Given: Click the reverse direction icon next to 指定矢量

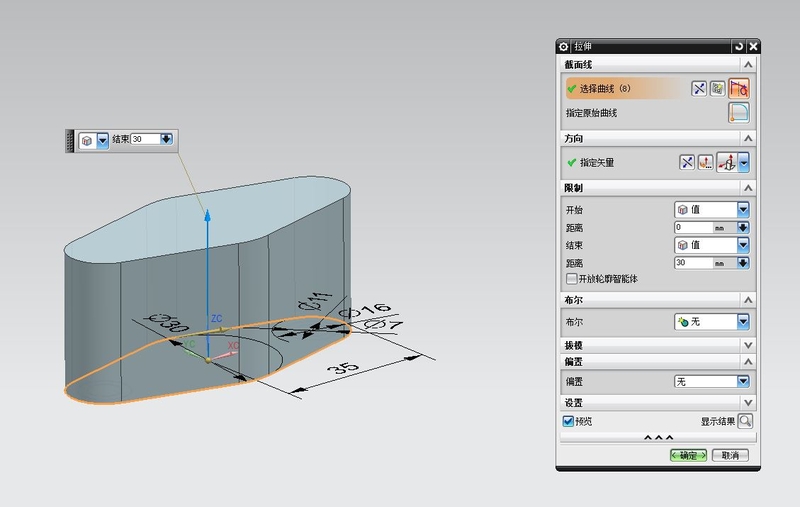Looking at the screenshot, I should 687,162.
